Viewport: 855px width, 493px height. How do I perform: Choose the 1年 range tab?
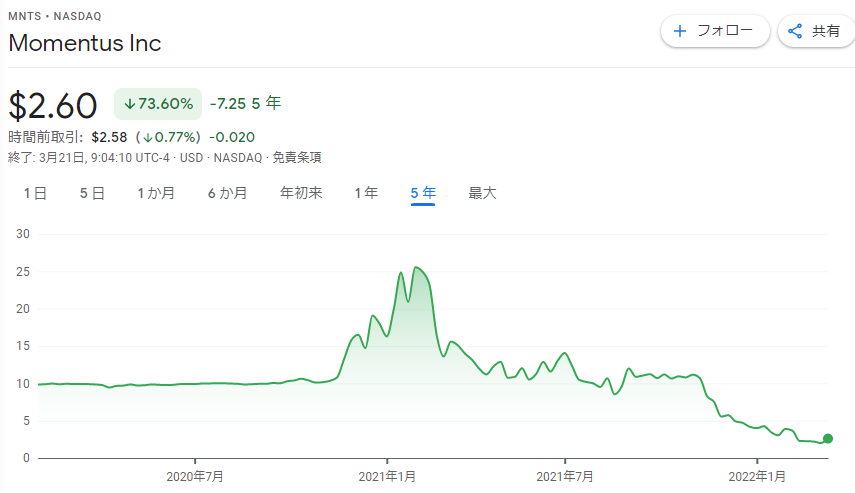coord(366,193)
